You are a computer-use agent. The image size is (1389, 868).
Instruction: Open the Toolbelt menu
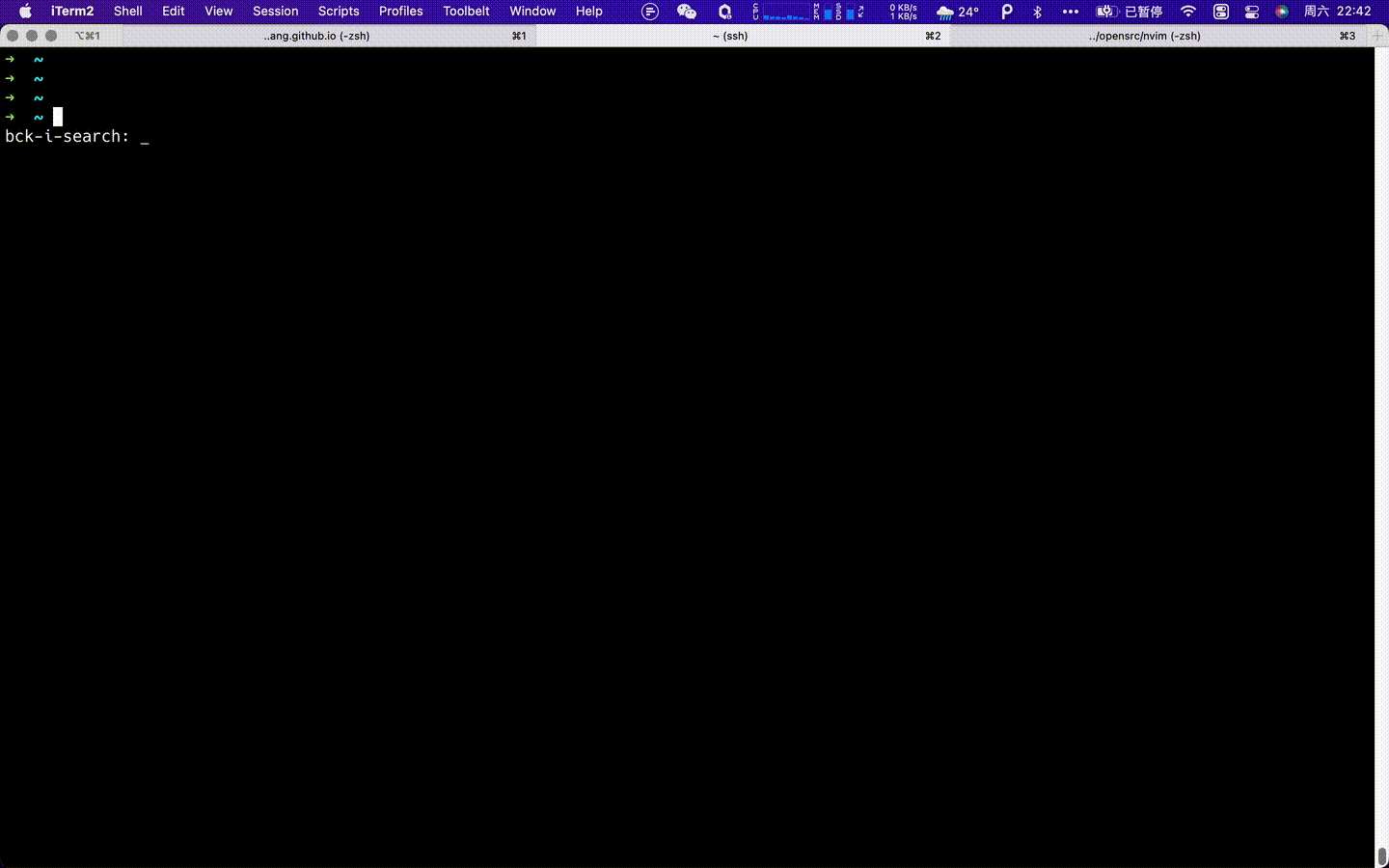(x=466, y=12)
